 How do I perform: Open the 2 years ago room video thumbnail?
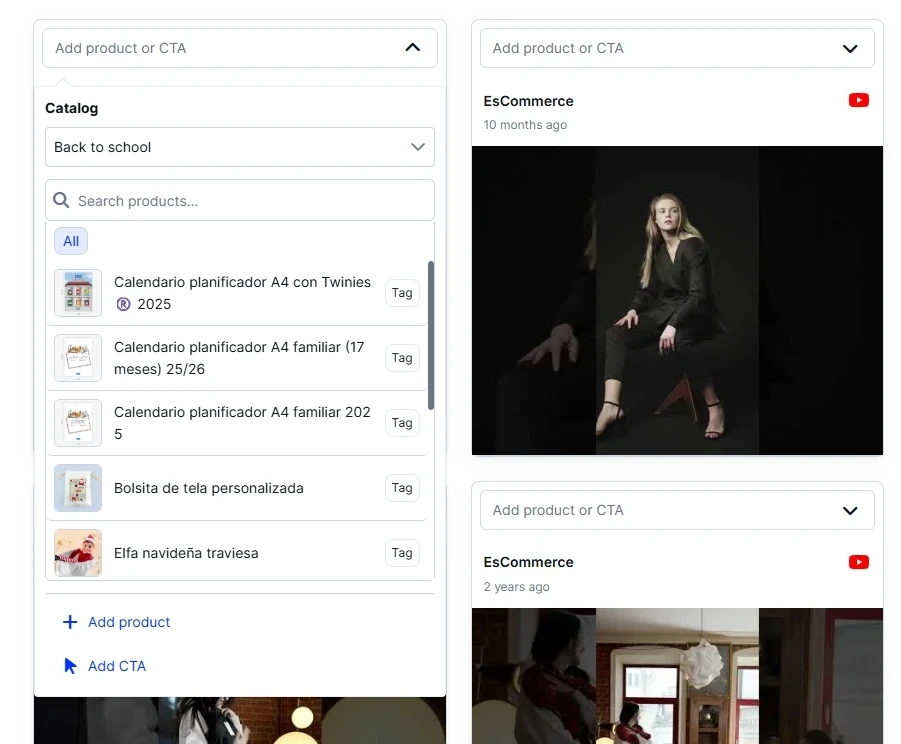pos(677,676)
